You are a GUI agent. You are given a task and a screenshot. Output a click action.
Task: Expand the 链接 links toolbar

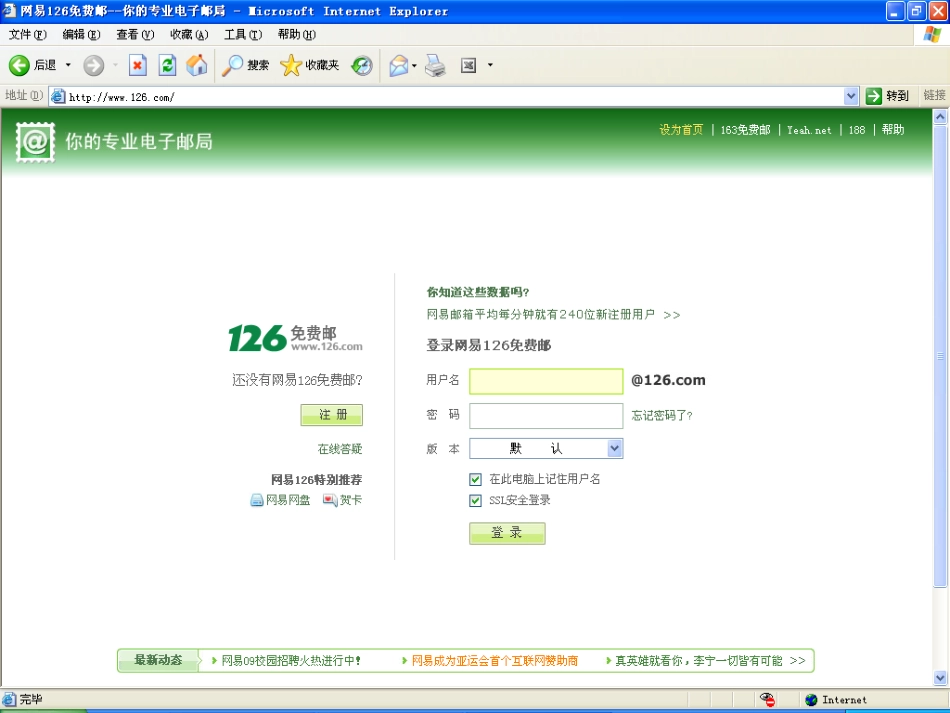pyautogui.click(x=934, y=95)
